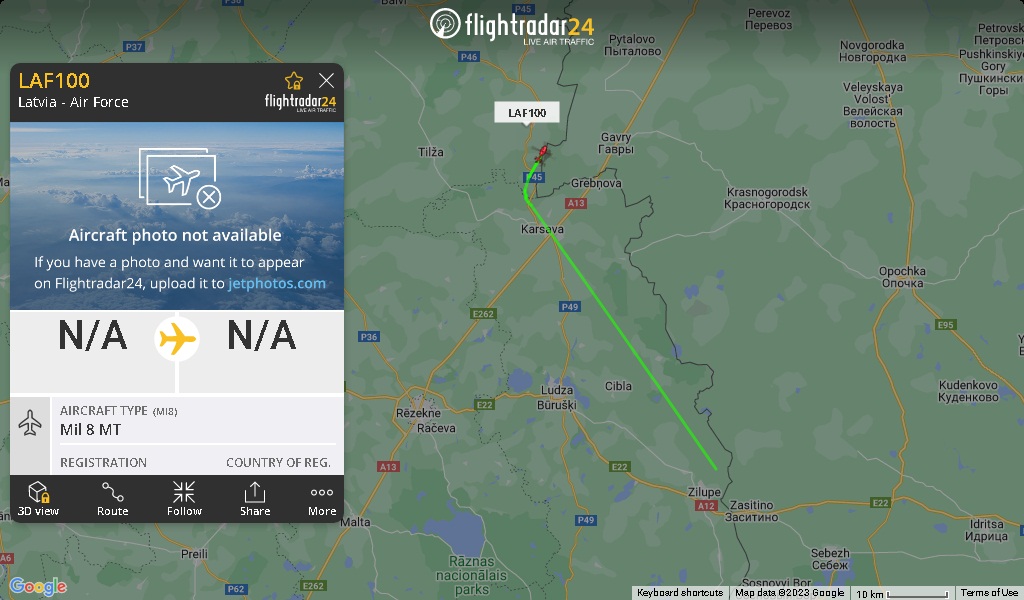Add LAF100 to favorites with star icon
The height and width of the screenshot is (600, 1024).
coord(294,81)
